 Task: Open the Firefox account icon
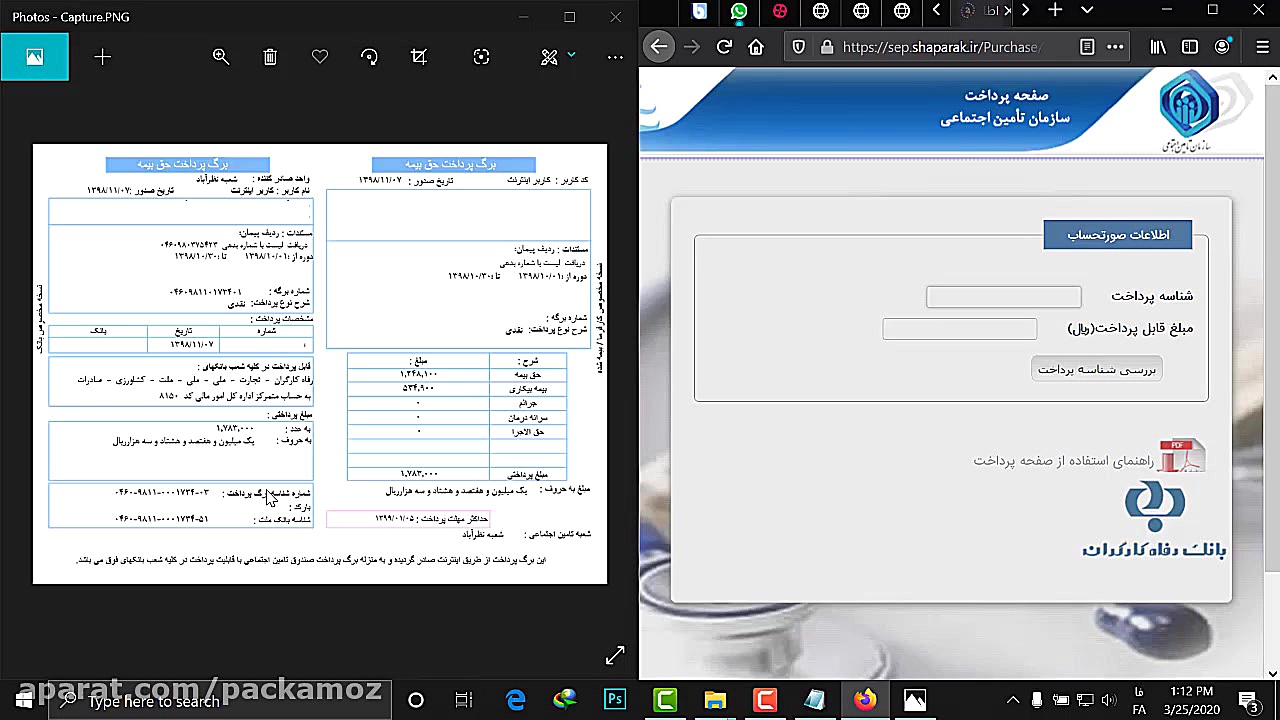[x=1222, y=46]
